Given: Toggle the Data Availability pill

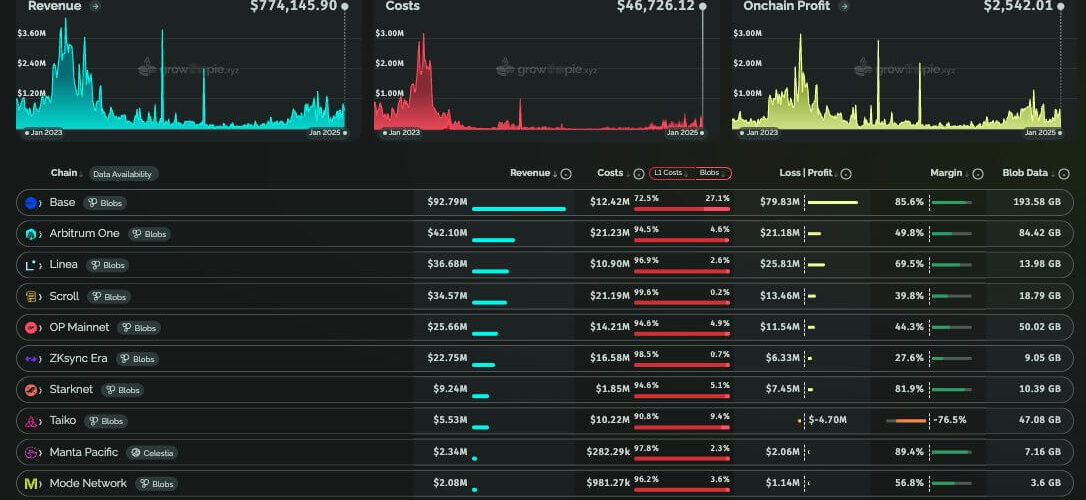Looking at the screenshot, I should (123, 174).
